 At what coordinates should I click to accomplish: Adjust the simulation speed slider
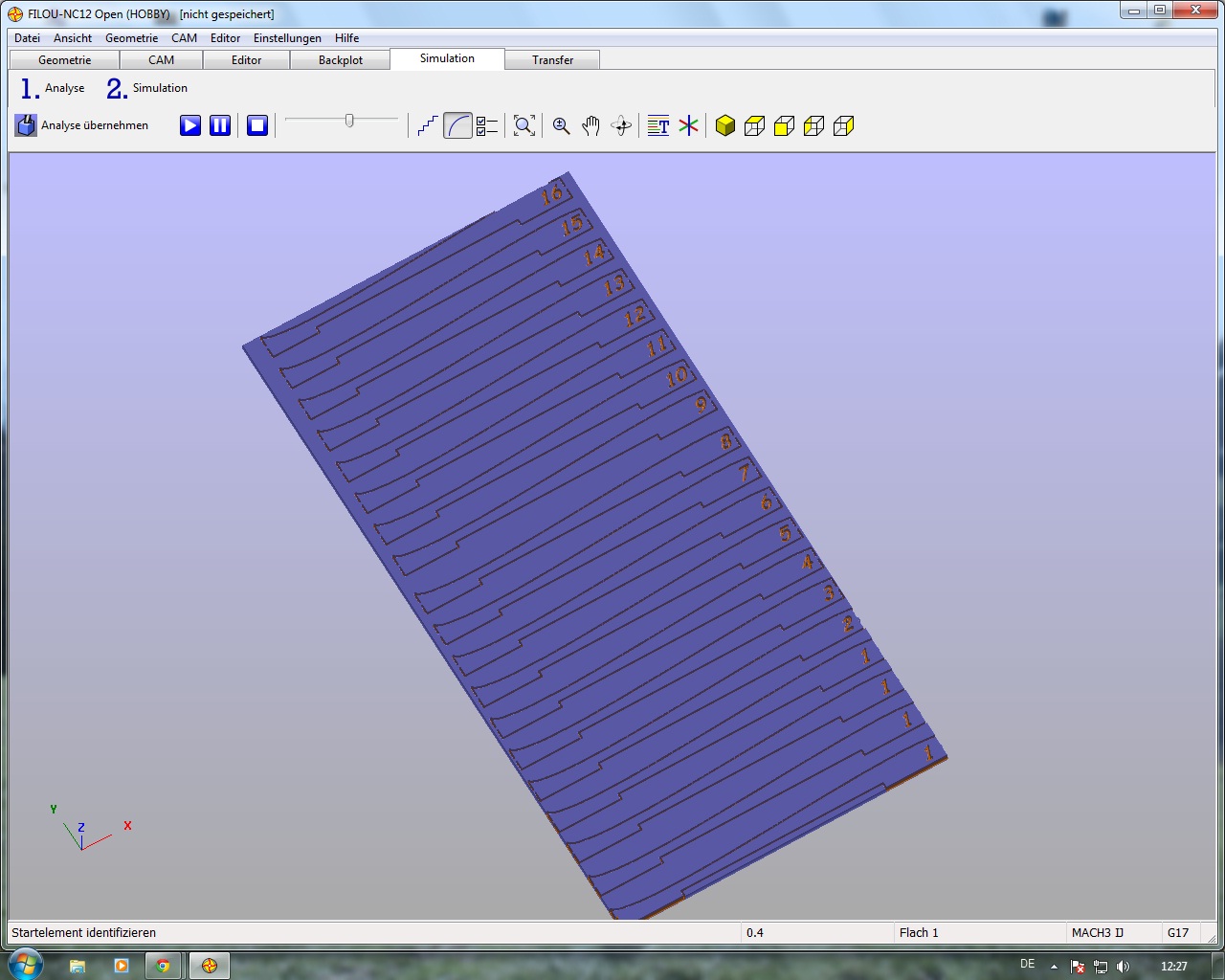tap(349, 121)
